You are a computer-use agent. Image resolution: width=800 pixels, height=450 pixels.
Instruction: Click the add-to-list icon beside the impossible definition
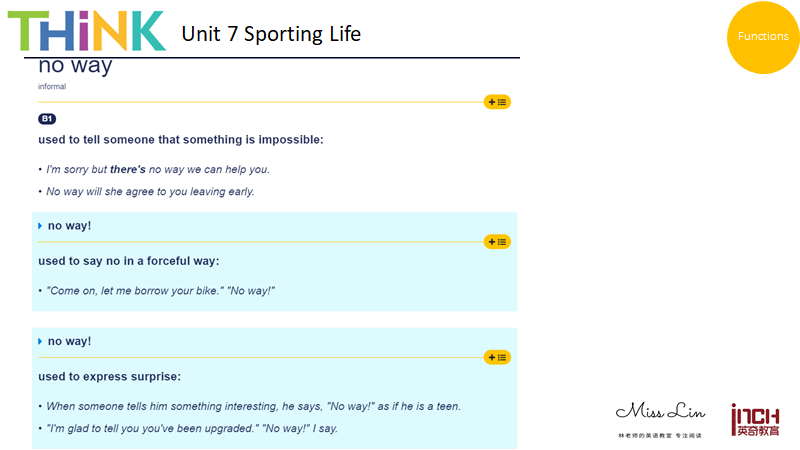tap(497, 102)
